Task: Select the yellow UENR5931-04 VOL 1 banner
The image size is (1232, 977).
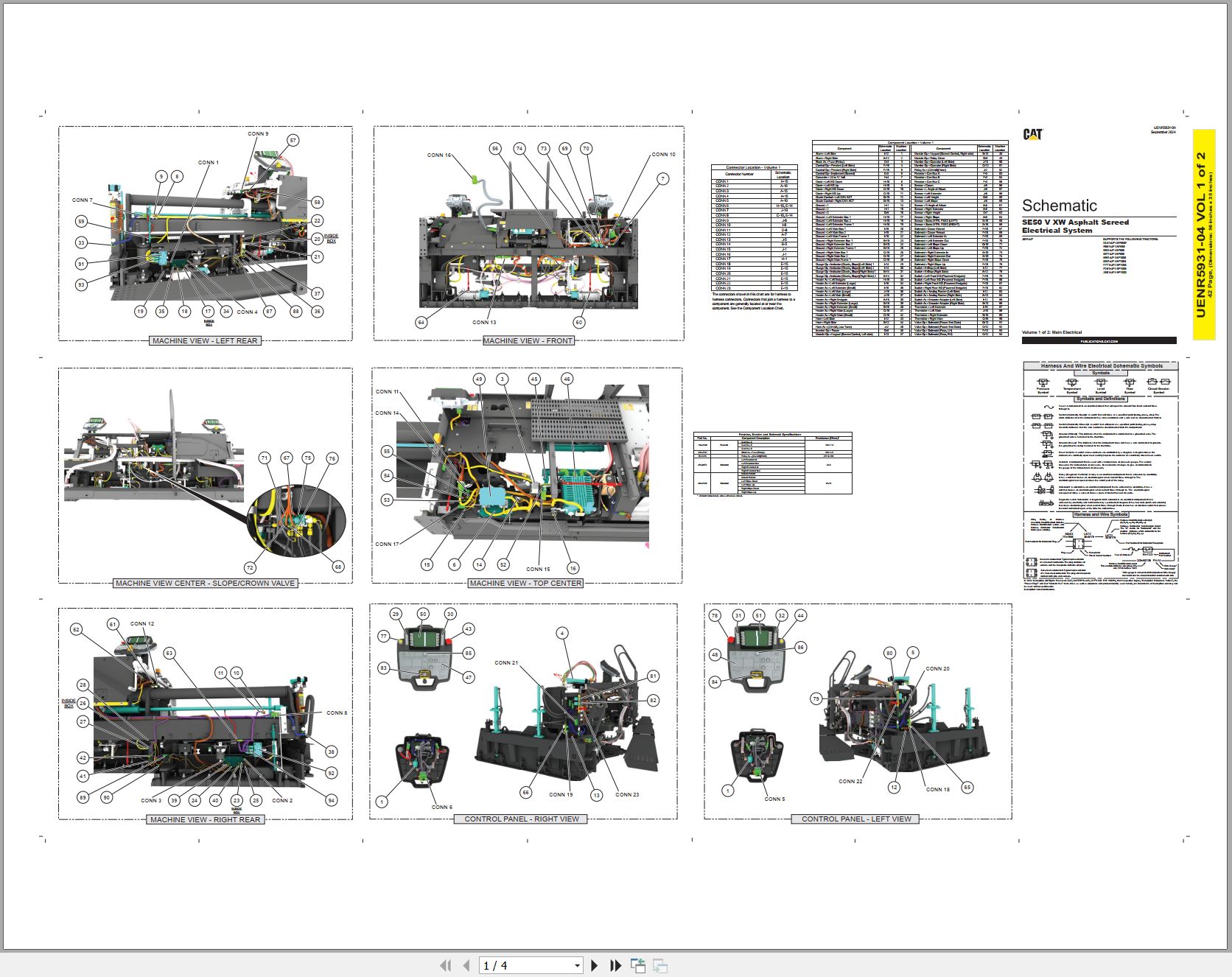Action: (1203, 234)
